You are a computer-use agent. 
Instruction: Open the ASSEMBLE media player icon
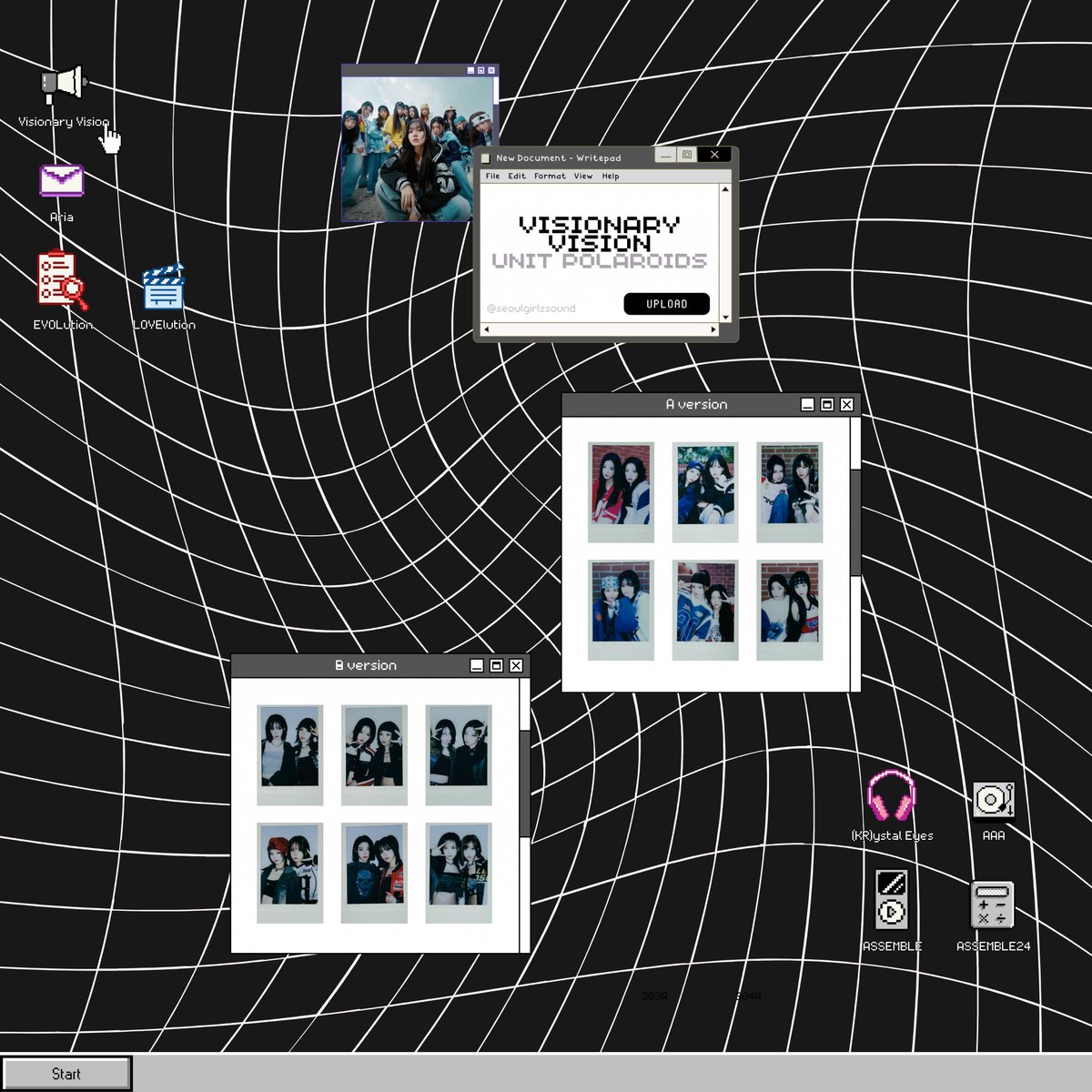tap(892, 899)
